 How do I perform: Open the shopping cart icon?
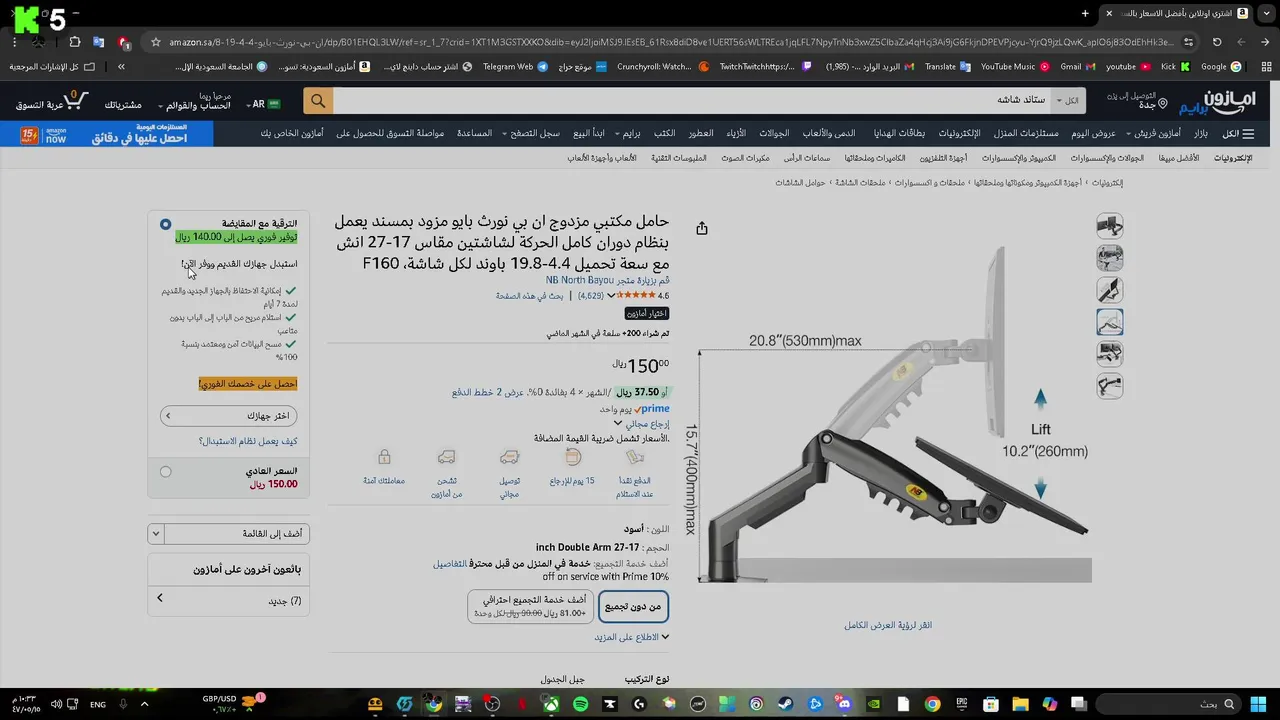(77, 100)
